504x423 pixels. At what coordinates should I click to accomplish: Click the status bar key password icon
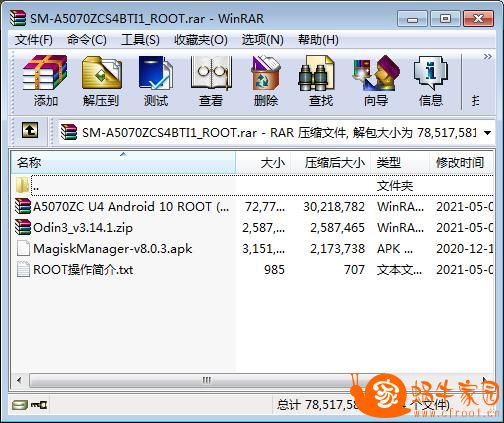[39, 405]
